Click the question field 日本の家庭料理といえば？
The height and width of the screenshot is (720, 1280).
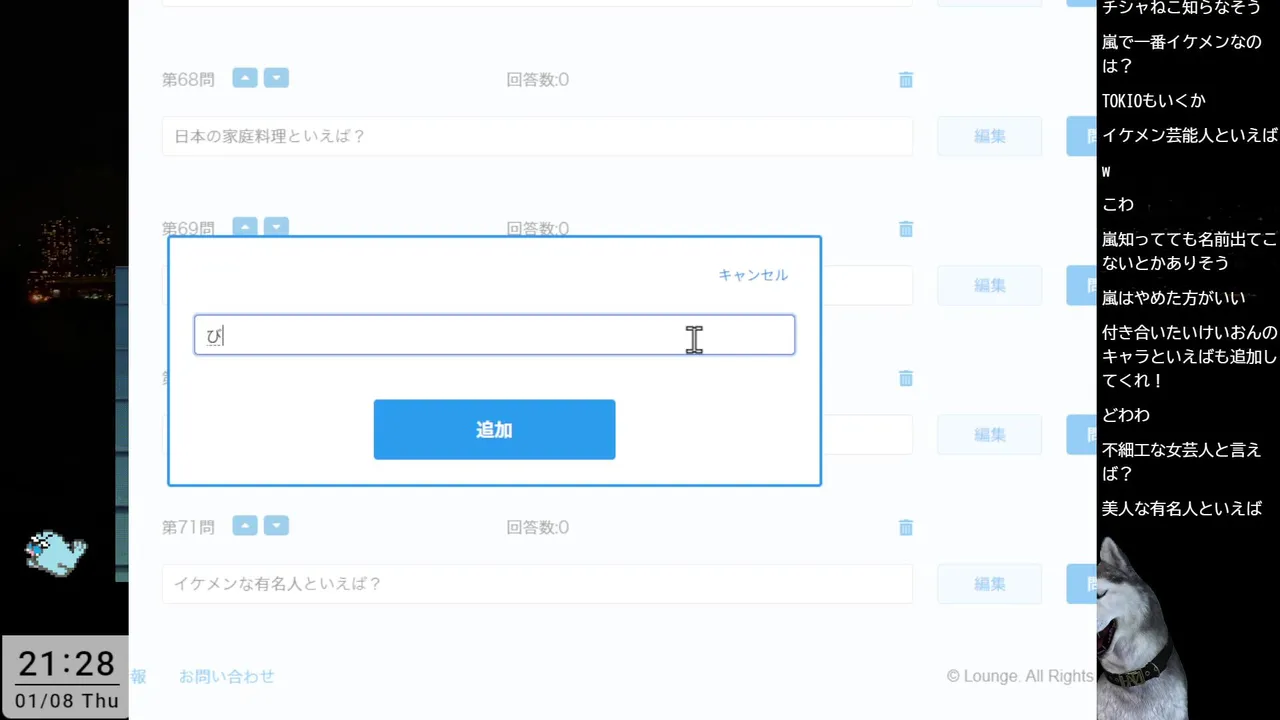pos(537,136)
